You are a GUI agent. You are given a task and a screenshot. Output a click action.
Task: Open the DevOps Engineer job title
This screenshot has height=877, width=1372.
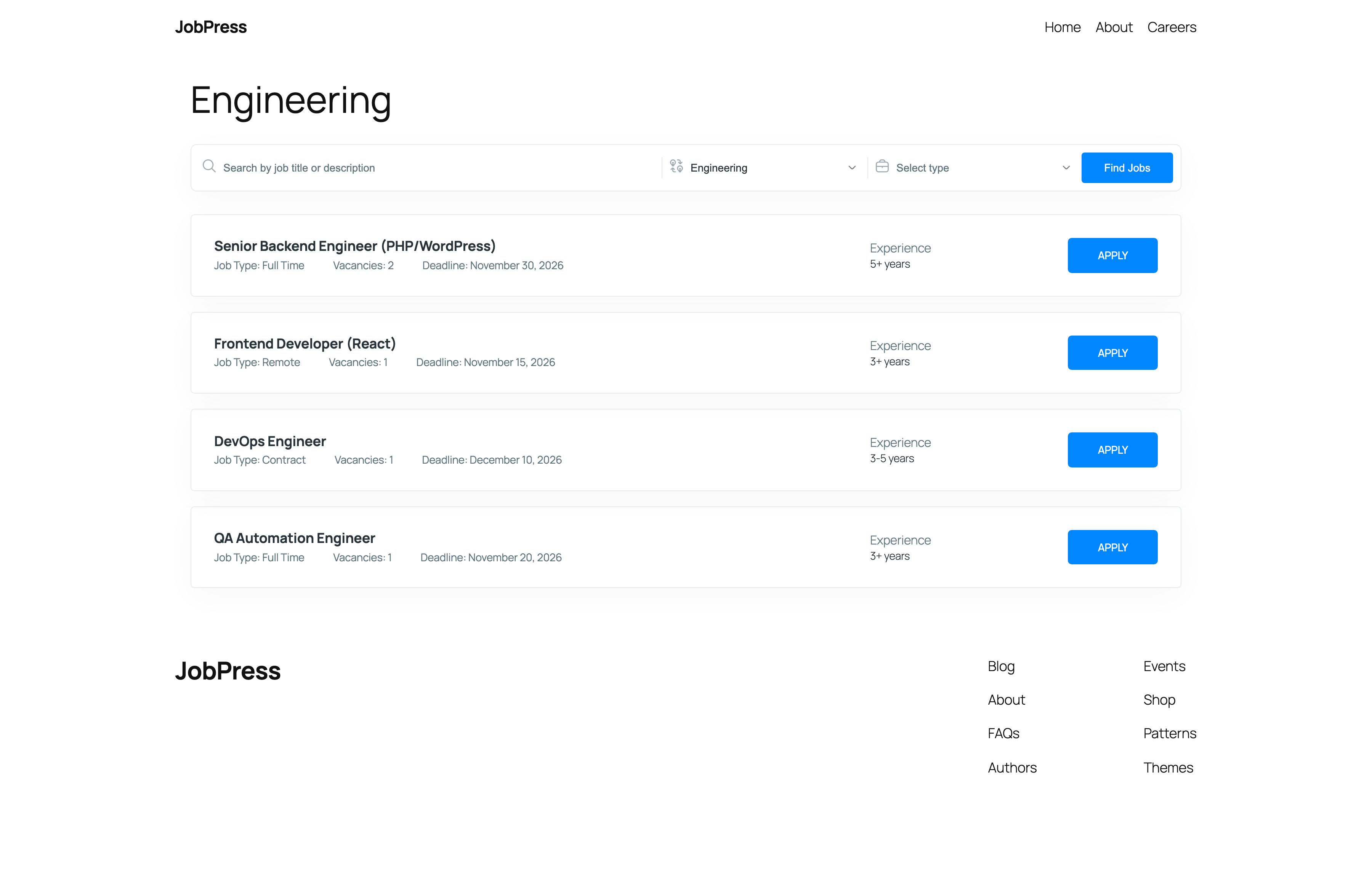270,441
